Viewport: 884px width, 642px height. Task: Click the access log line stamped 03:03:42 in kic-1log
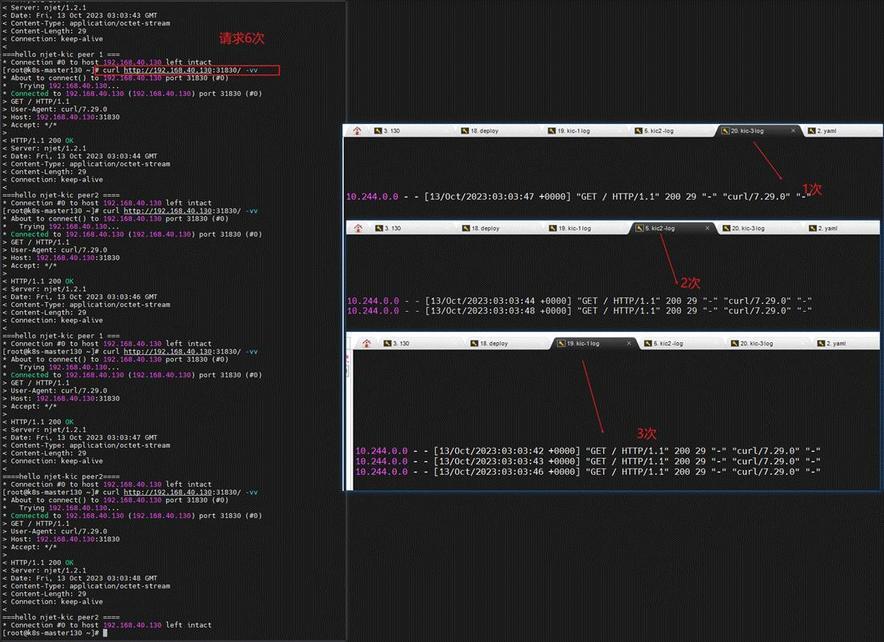(x=588, y=451)
